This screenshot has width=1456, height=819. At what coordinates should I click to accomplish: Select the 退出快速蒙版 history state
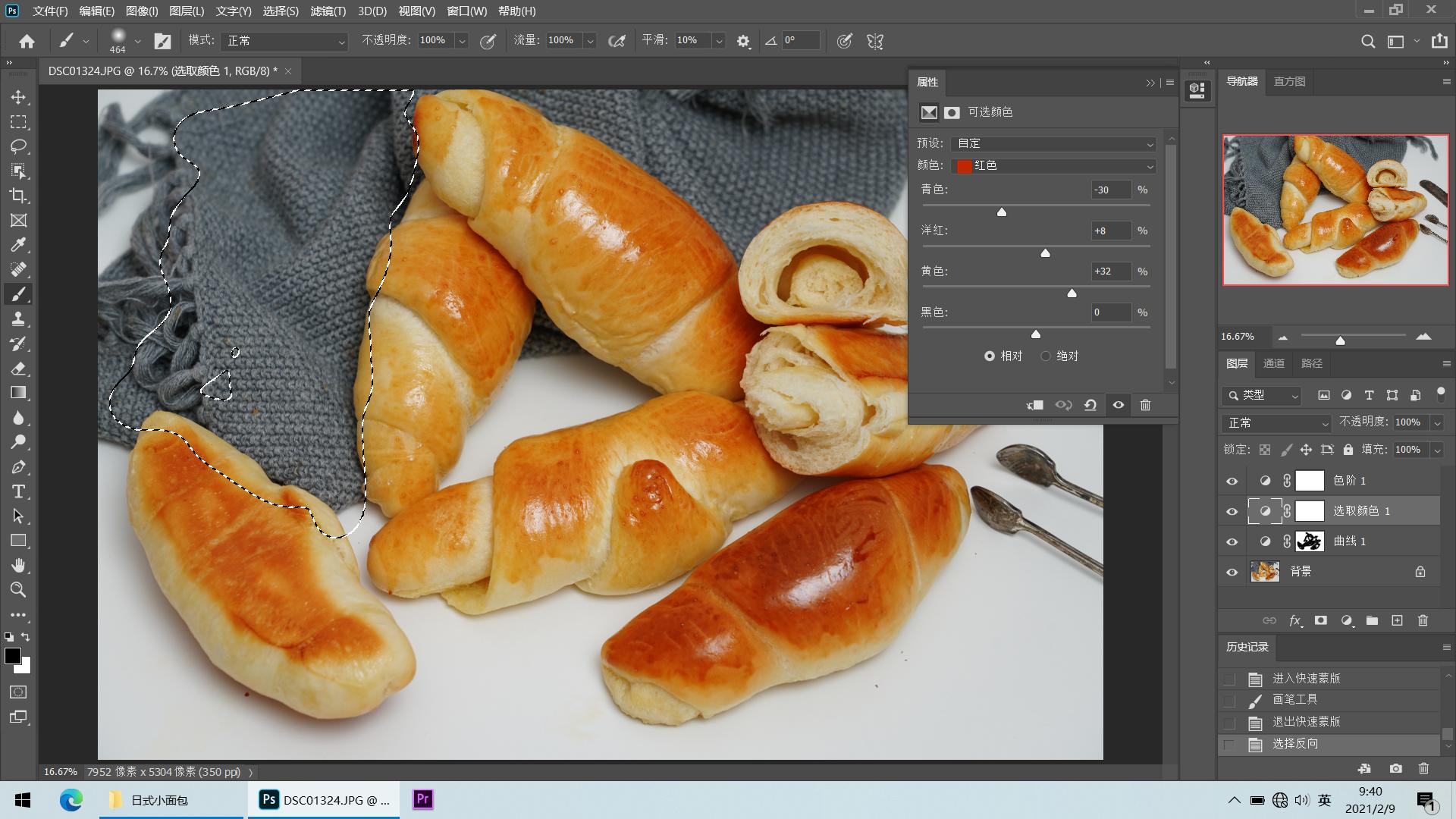(1306, 721)
